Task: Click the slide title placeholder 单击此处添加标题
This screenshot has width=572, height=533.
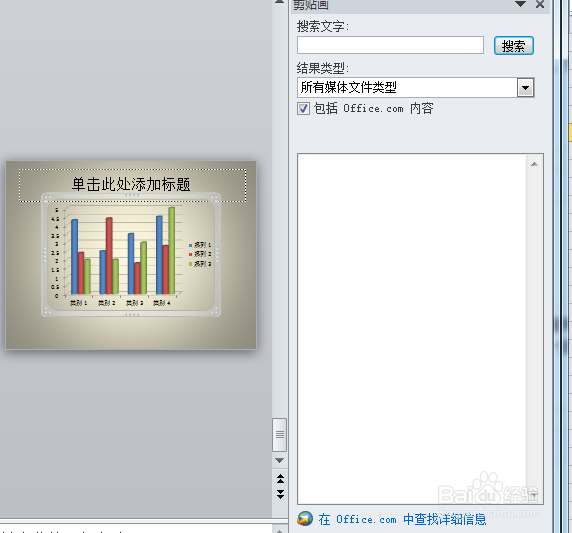Action: (132, 185)
